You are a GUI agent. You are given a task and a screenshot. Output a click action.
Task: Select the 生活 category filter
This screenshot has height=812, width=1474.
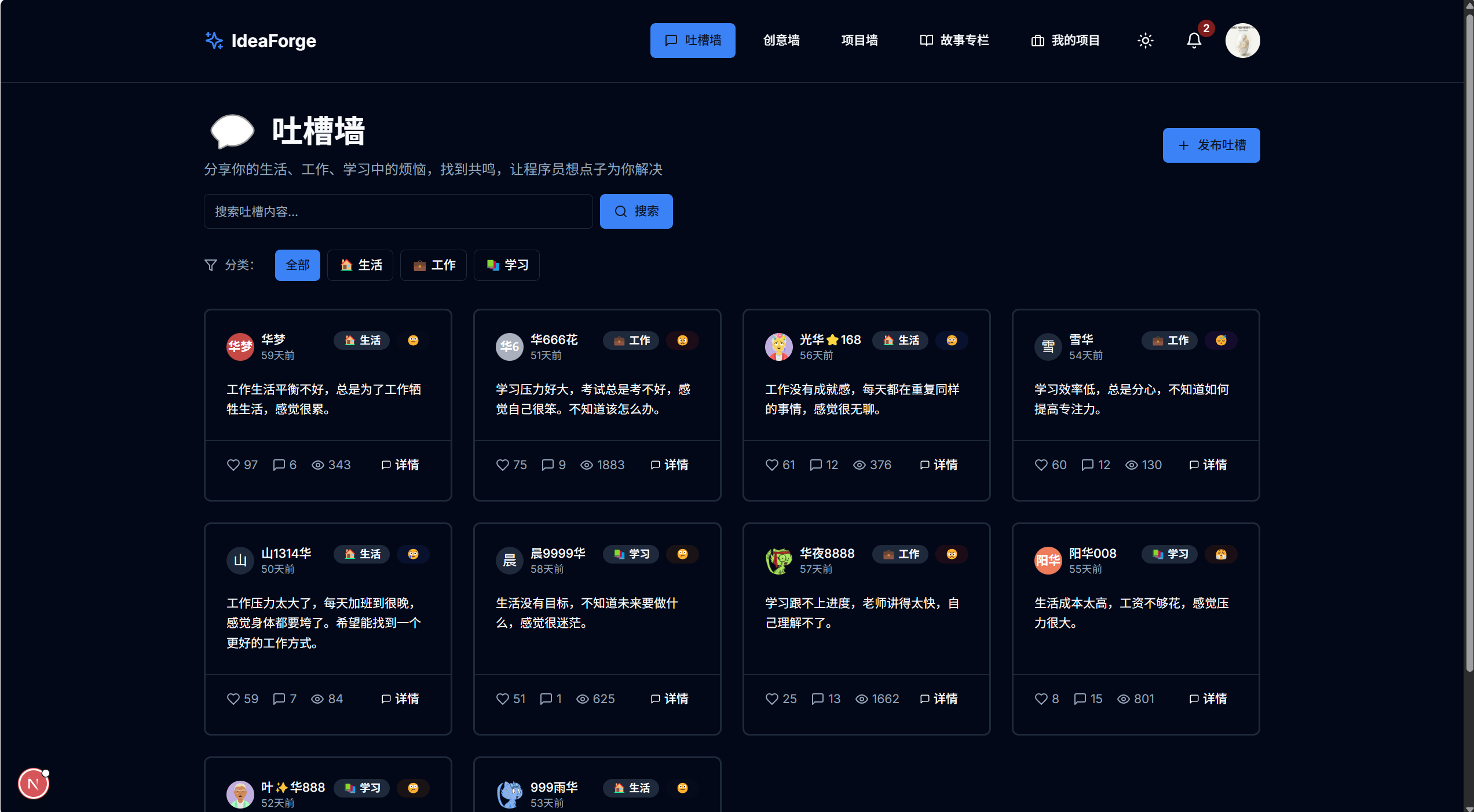360,265
